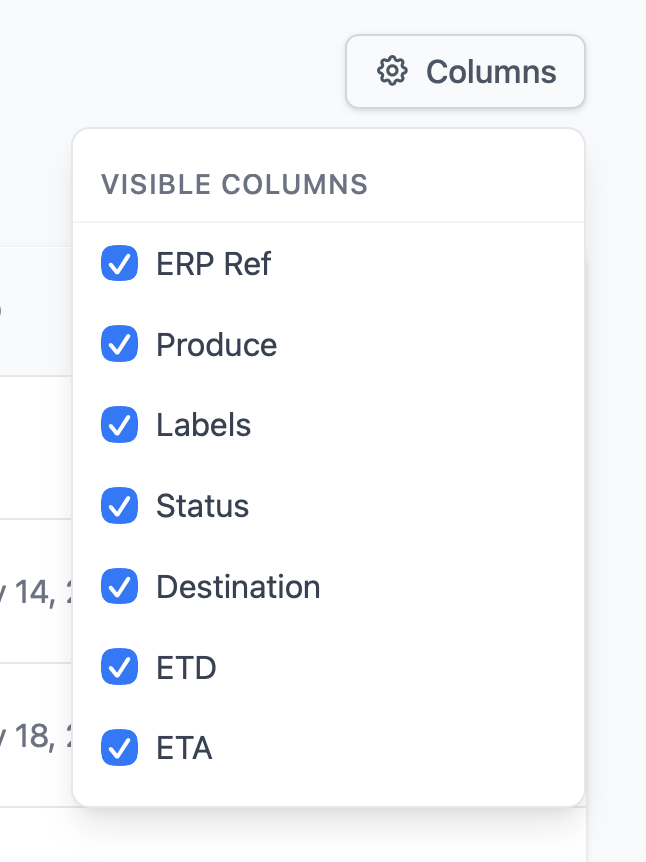Click the word Columns in the button
Image resolution: width=646 pixels, height=862 pixels.
click(491, 72)
